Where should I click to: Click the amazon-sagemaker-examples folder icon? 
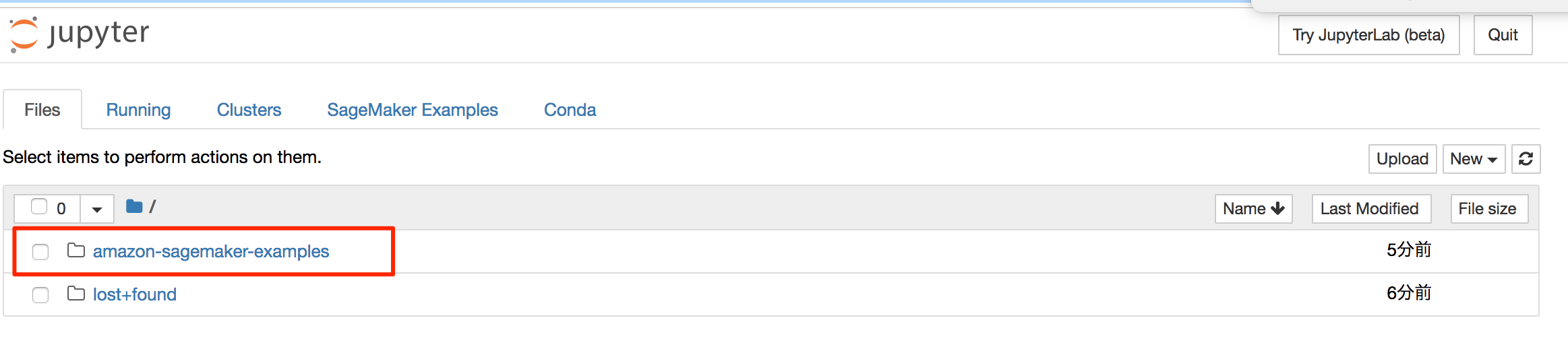click(76, 251)
